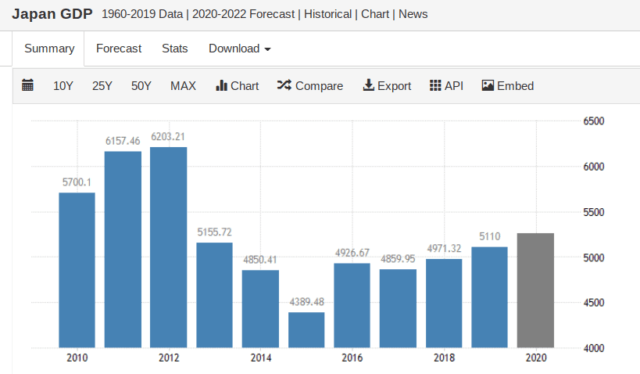Click the 2018 bar labeled 4971.32
The width and height of the screenshot is (640, 374).
444,303
